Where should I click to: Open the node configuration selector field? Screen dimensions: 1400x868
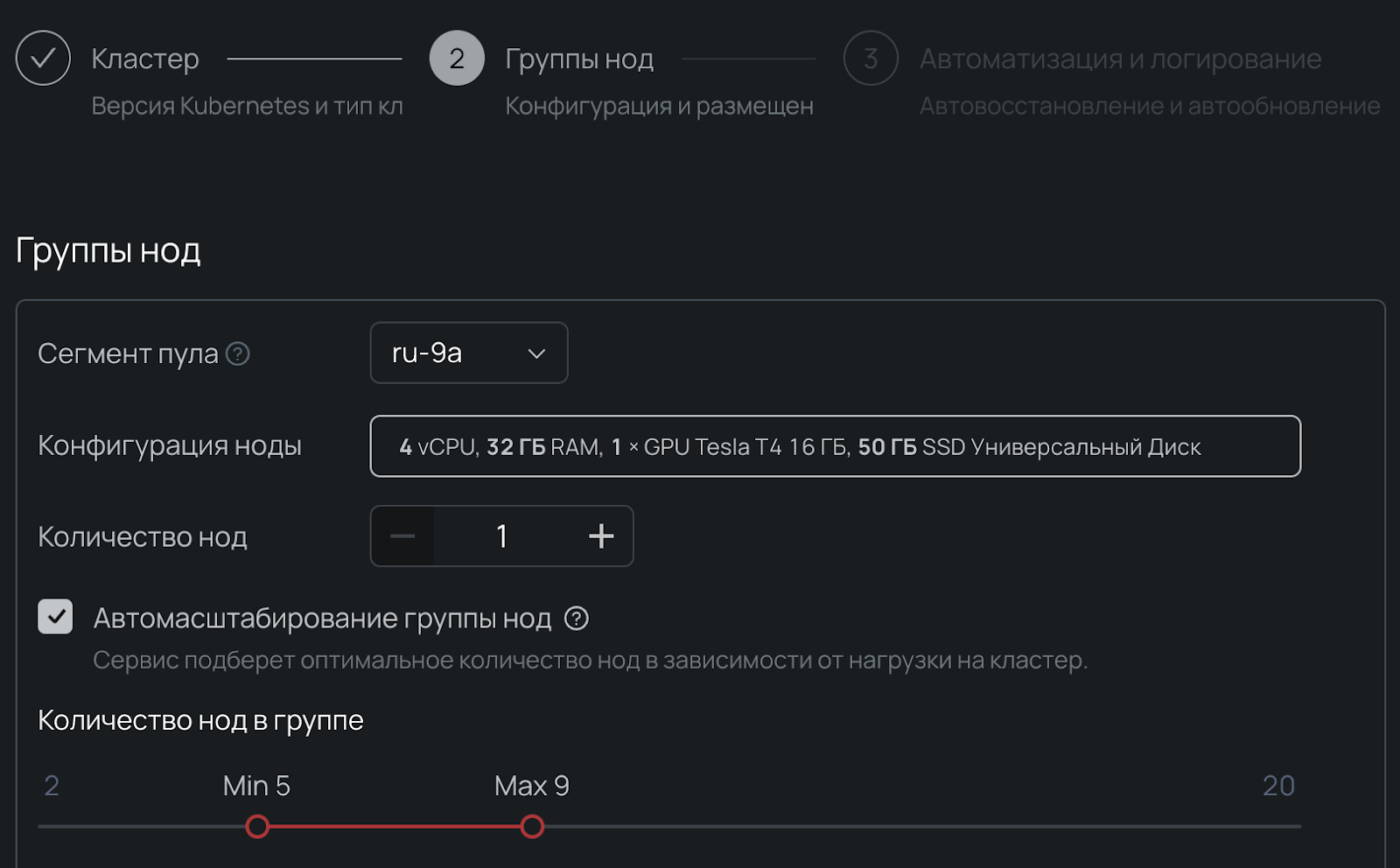click(x=836, y=446)
